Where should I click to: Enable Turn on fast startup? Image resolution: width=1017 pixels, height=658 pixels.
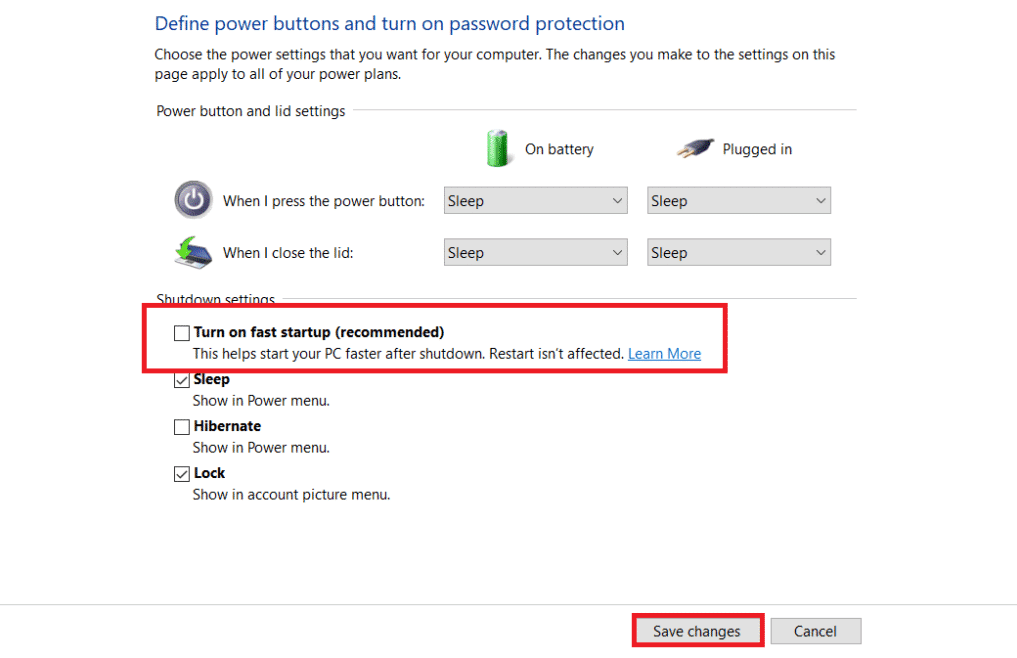tap(181, 331)
